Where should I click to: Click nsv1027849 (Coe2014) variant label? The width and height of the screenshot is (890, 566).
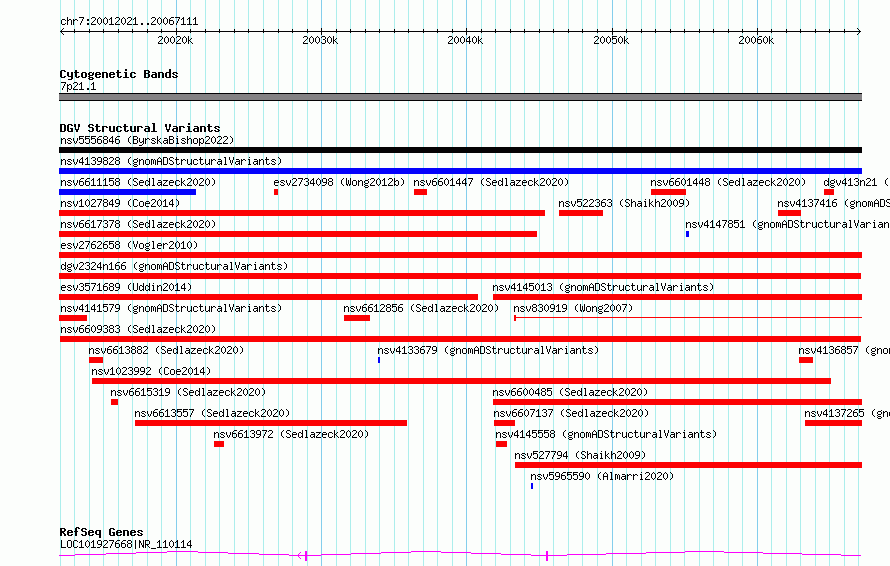[x=120, y=203]
